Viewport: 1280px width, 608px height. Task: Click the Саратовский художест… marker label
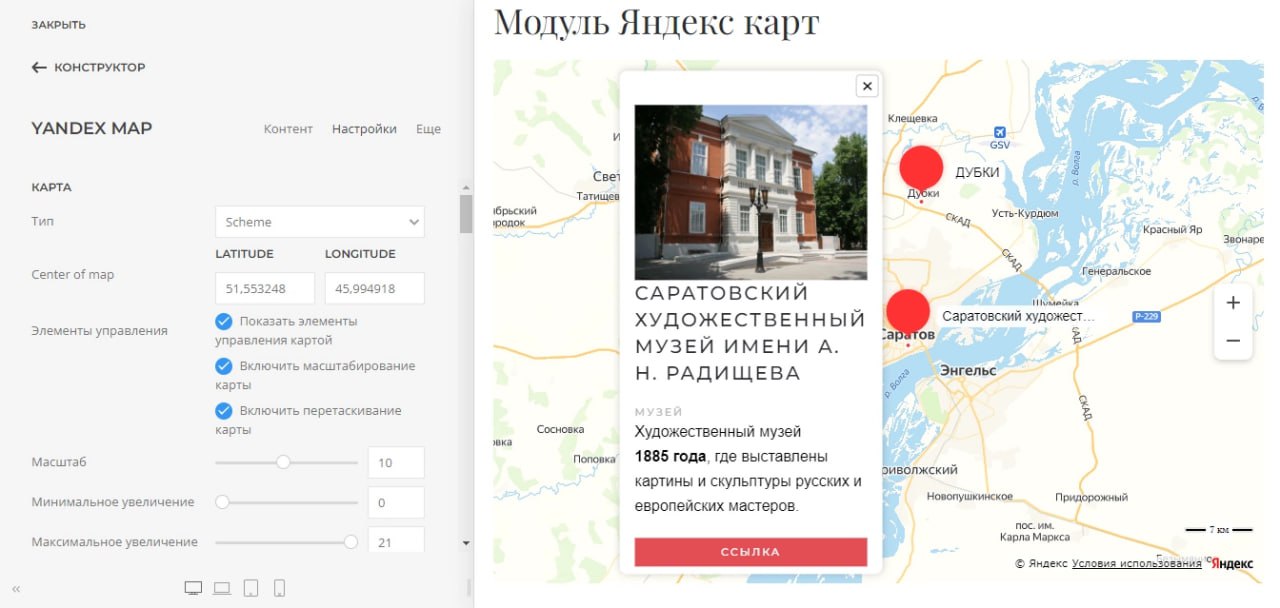tap(1018, 316)
